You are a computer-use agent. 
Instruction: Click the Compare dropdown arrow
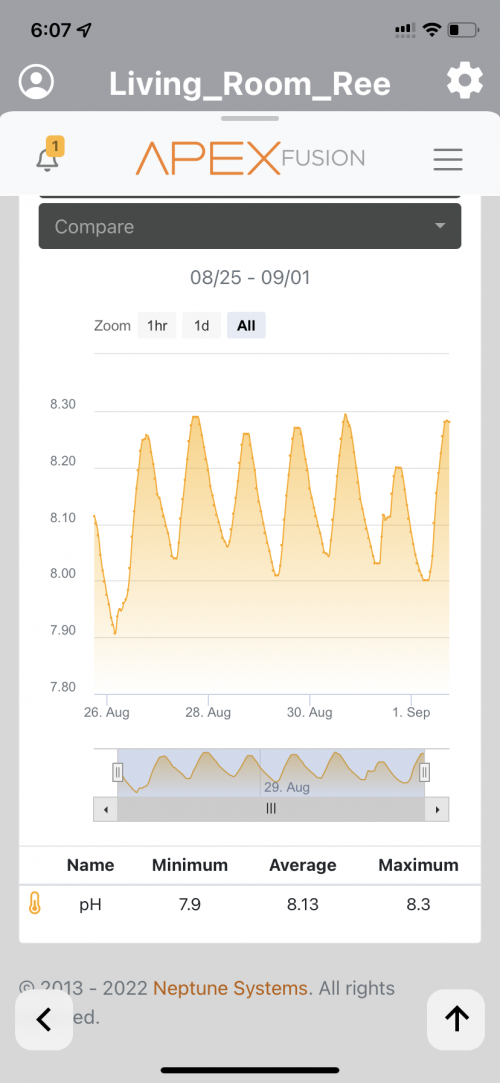point(440,227)
